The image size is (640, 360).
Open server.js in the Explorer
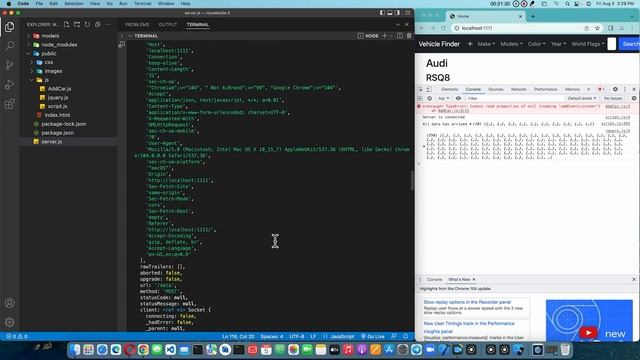pyautogui.click(x=51, y=142)
